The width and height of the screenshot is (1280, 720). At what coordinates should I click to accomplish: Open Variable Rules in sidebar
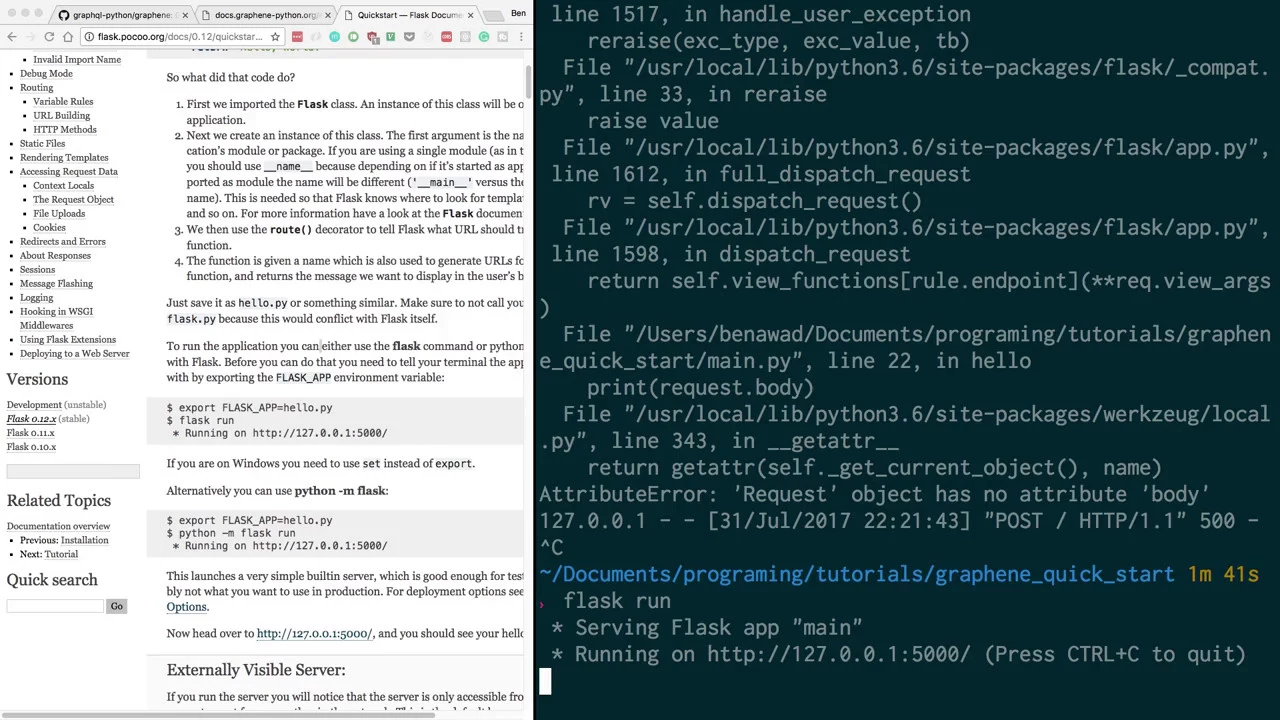coord(63,102)
